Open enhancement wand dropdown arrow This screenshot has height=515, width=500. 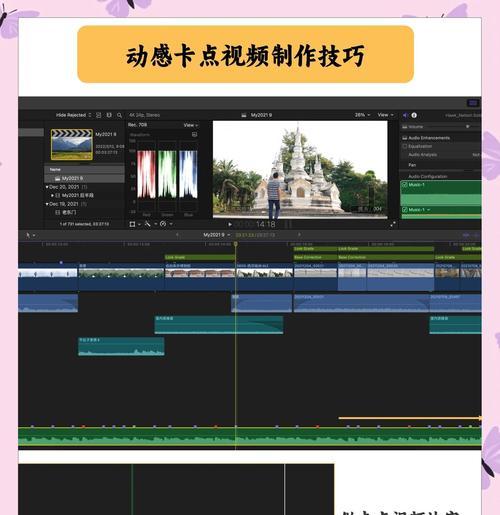(x=155, y=224)
